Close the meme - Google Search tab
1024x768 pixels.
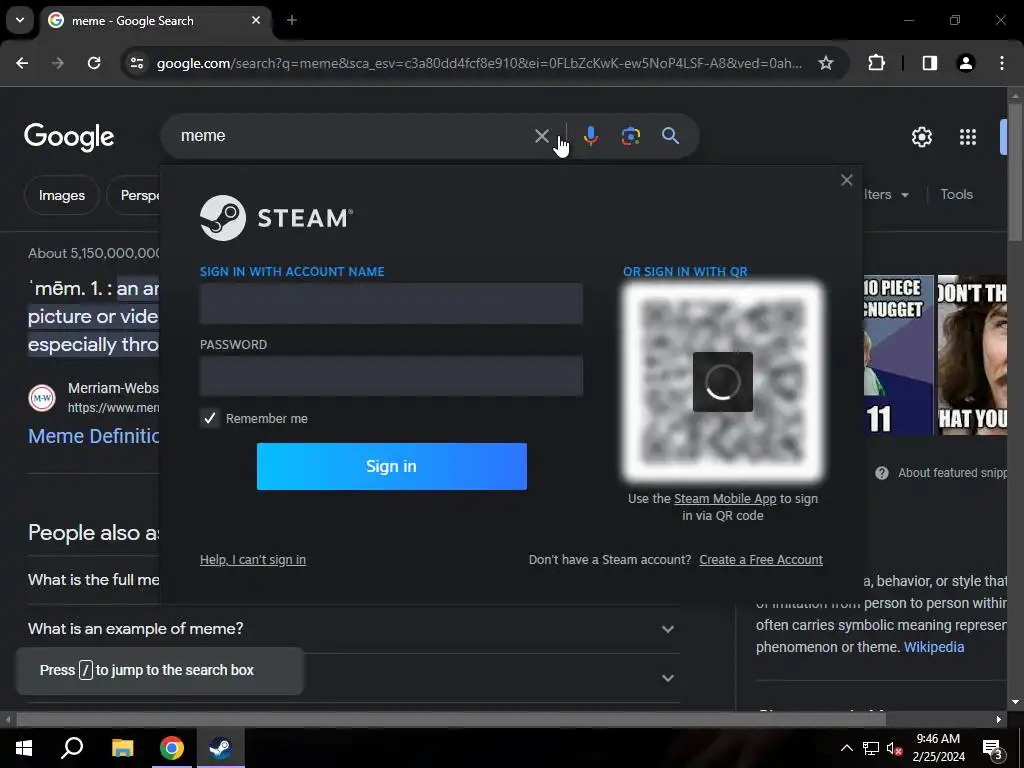coord(256,20)
